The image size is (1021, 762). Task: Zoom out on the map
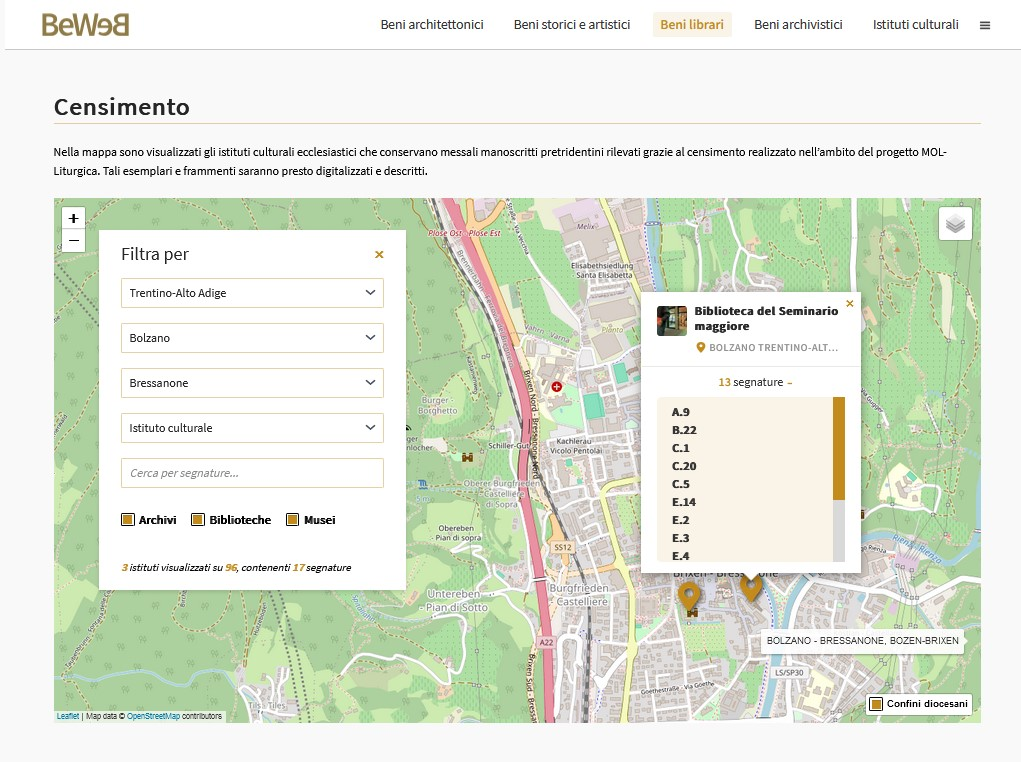pos(73,240)
